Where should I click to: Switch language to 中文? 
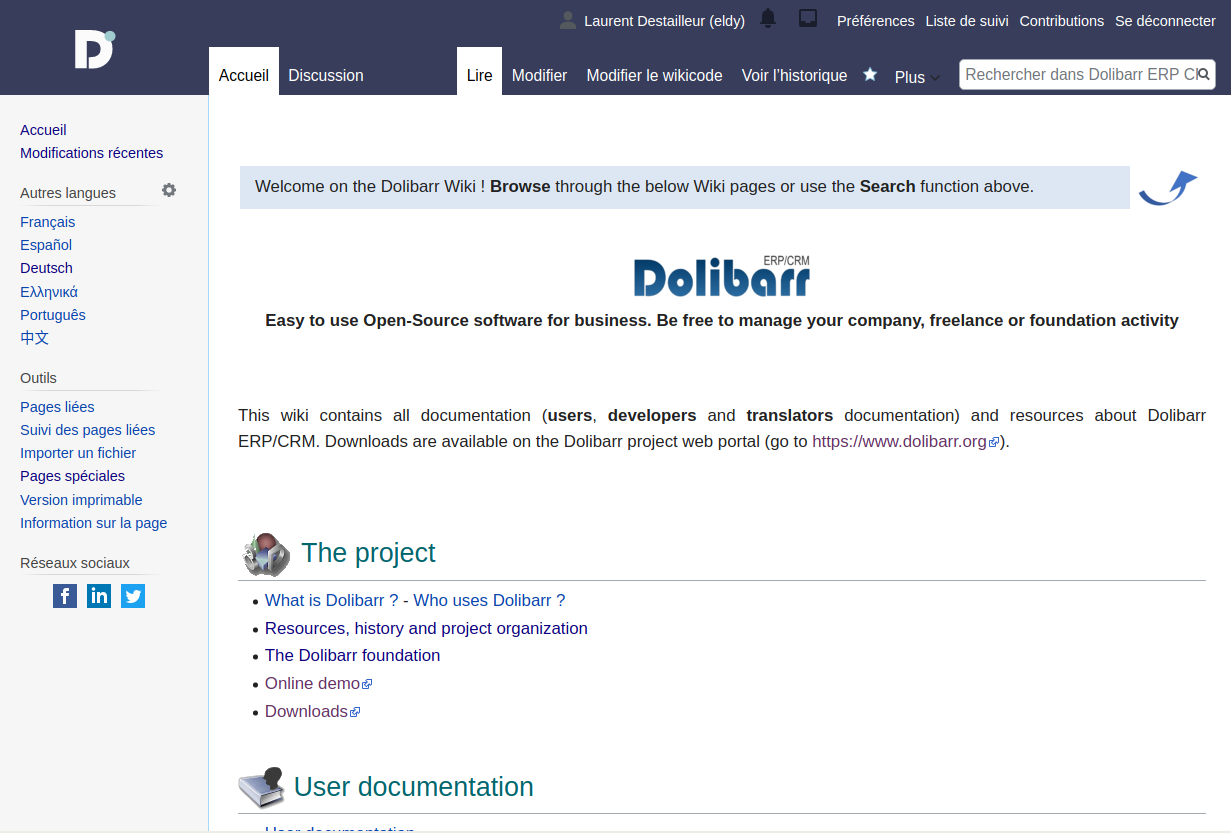coord(34,338)
